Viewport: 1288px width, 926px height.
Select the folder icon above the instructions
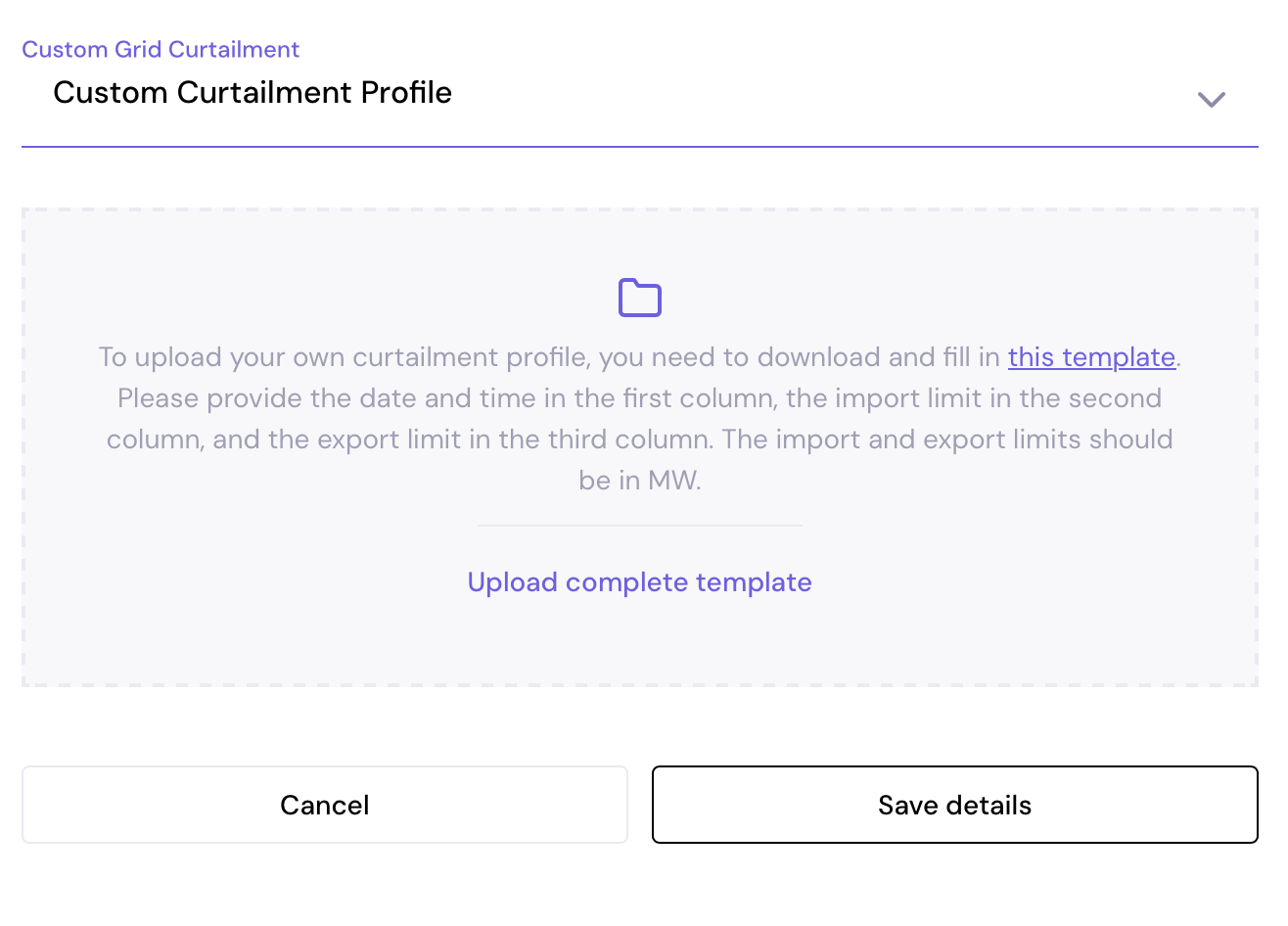(639, 298)
